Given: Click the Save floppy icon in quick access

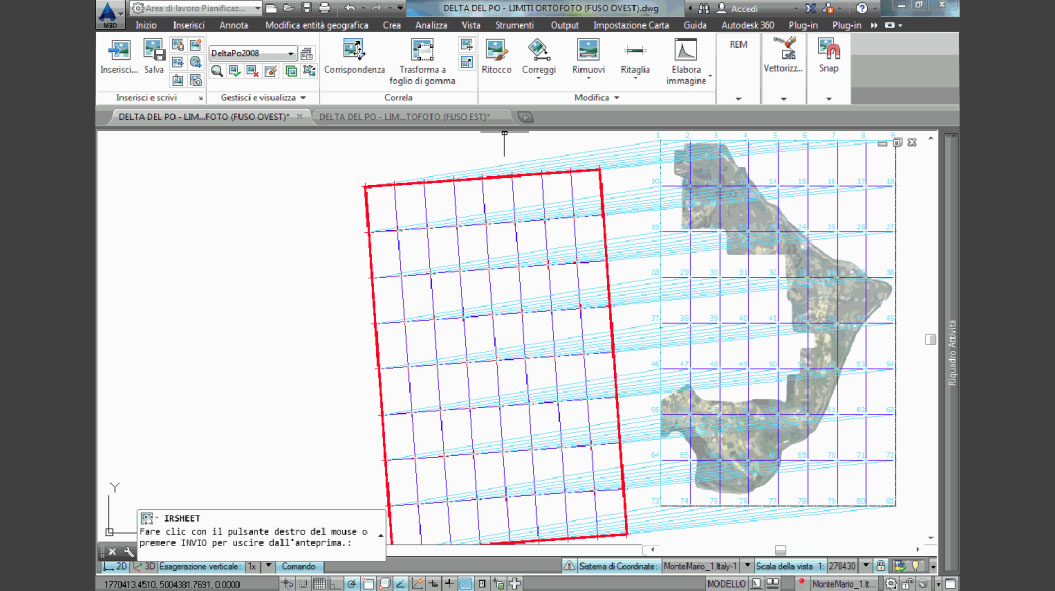Looking at the screenshot, I should (x=306, y=8).
